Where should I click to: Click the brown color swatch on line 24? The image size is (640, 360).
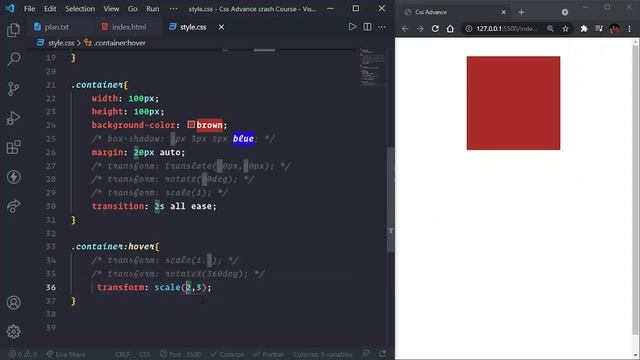point(191,124)
